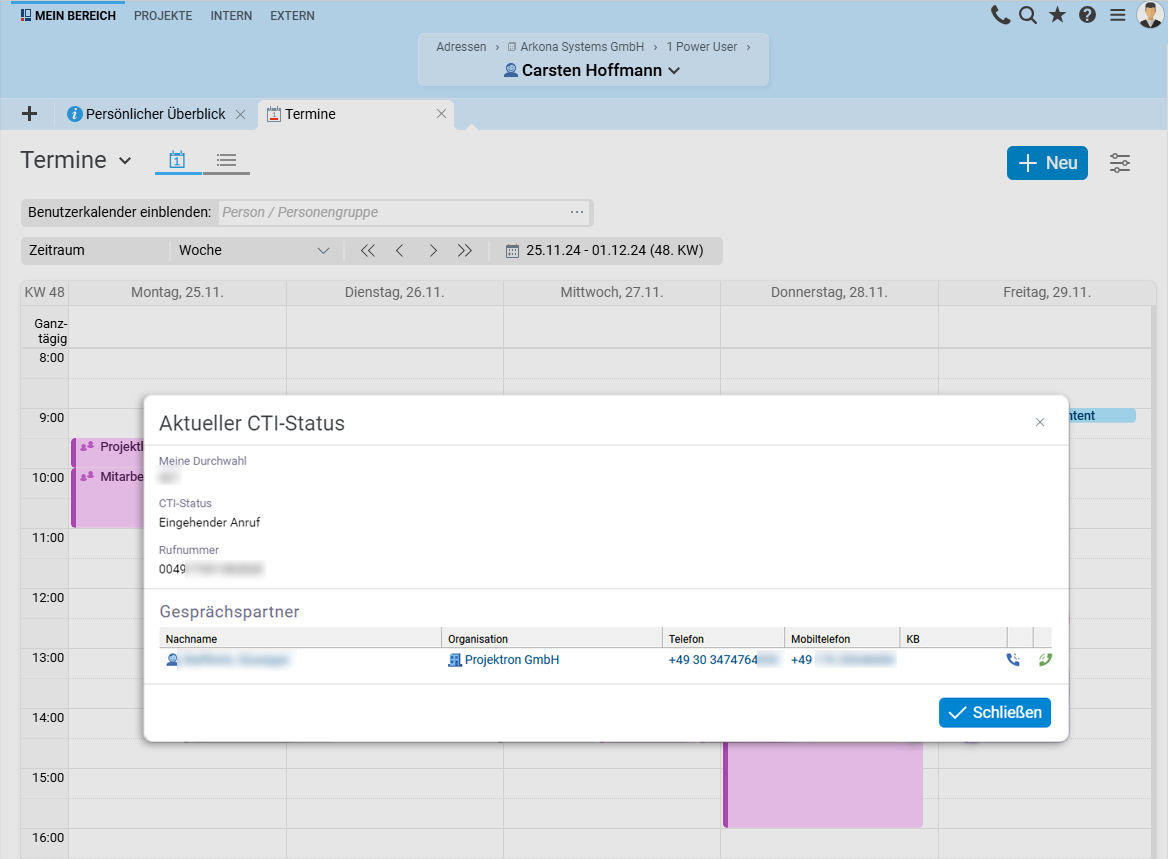
Task: Open Projektron GmbH organisation link
Action: pos(512,659)
